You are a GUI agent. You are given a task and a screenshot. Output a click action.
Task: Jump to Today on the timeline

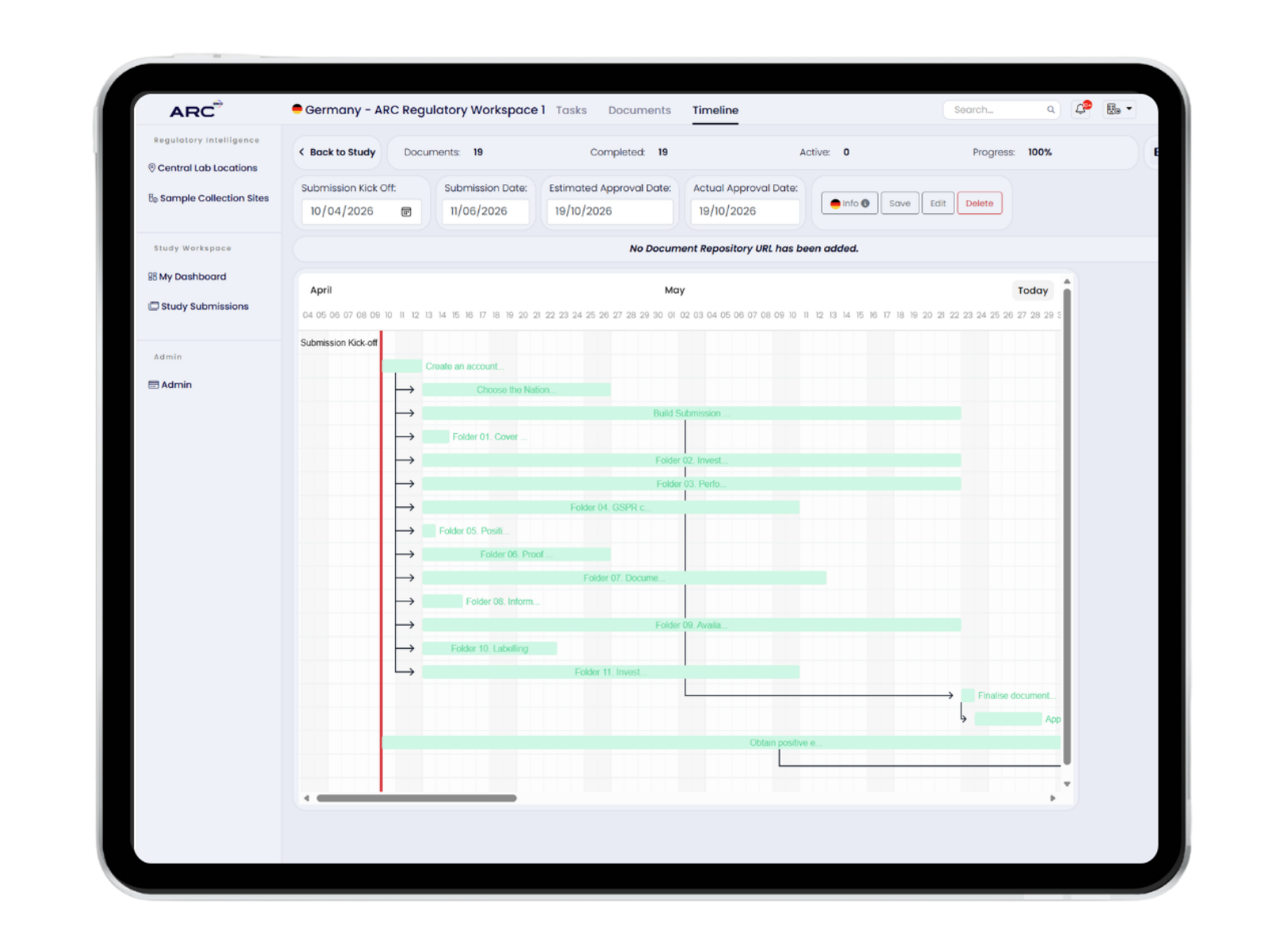(1033, 290)
